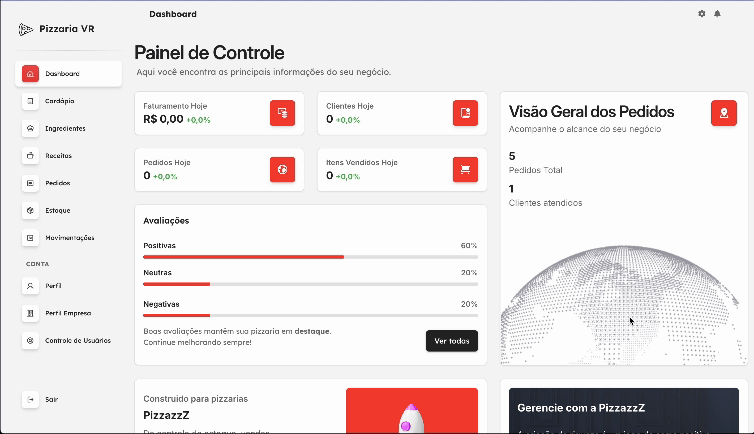Click the dotted globe visualization
The width and height of the screenshot is (754, 434).
(623, 305)
